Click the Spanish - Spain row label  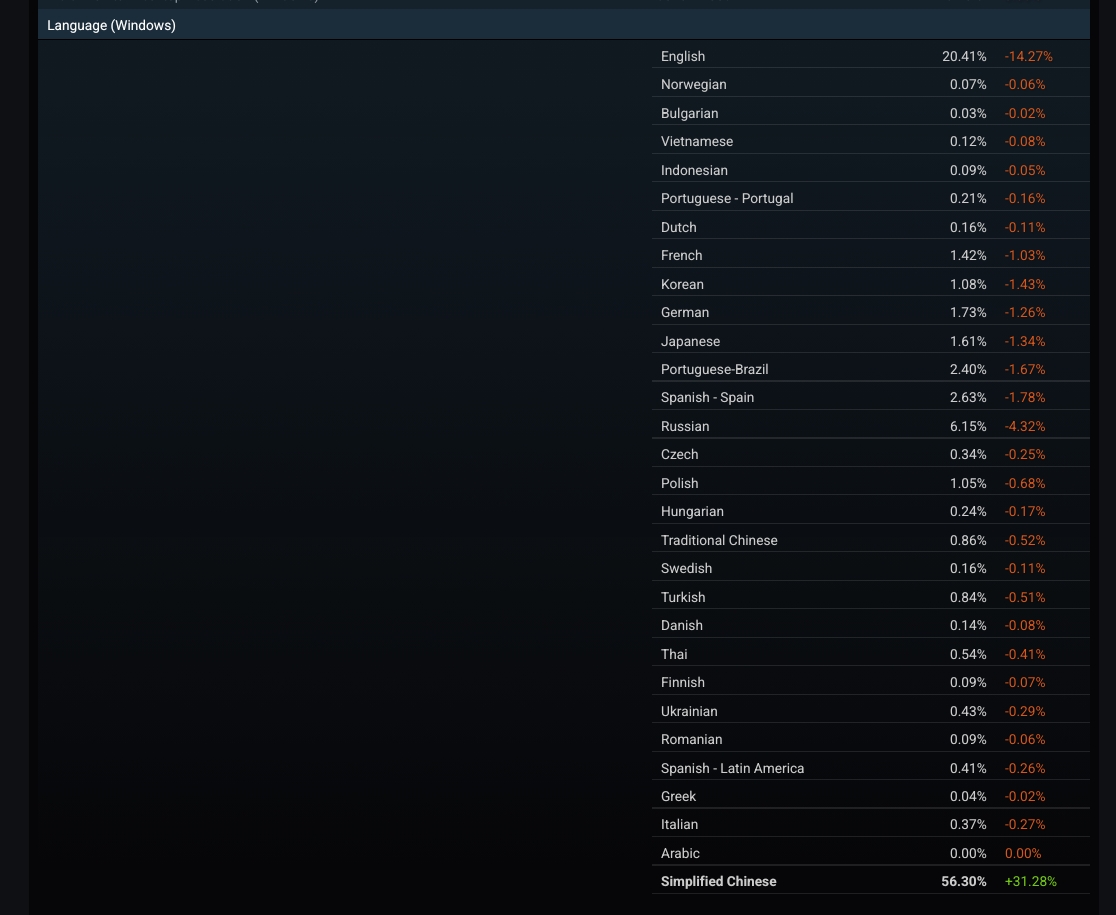tap(707, 398)
